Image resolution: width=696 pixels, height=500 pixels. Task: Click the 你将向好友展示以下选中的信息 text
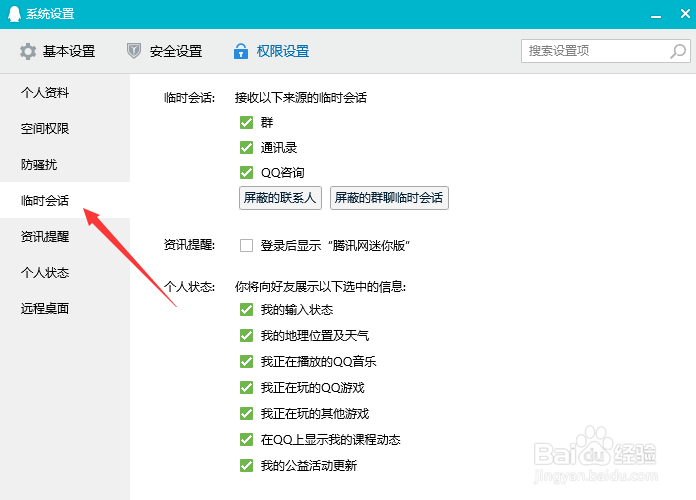coord(320,286)
